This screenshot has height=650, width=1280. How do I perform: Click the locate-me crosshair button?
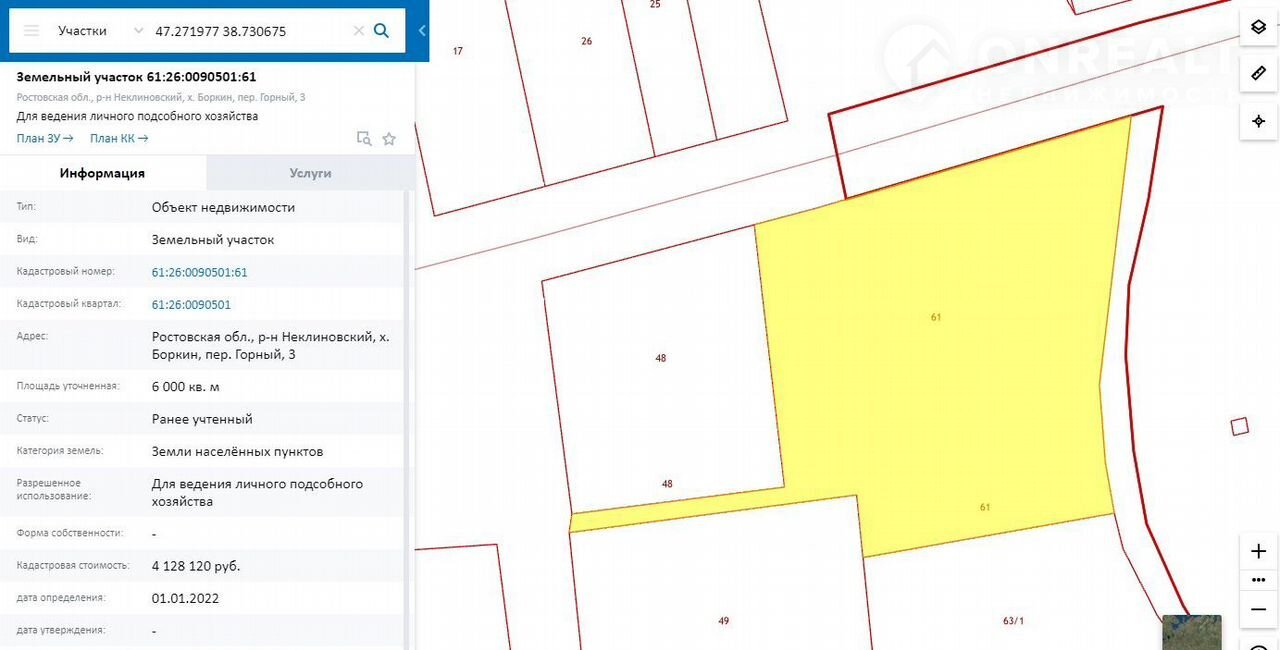[x=1258, y=121]
